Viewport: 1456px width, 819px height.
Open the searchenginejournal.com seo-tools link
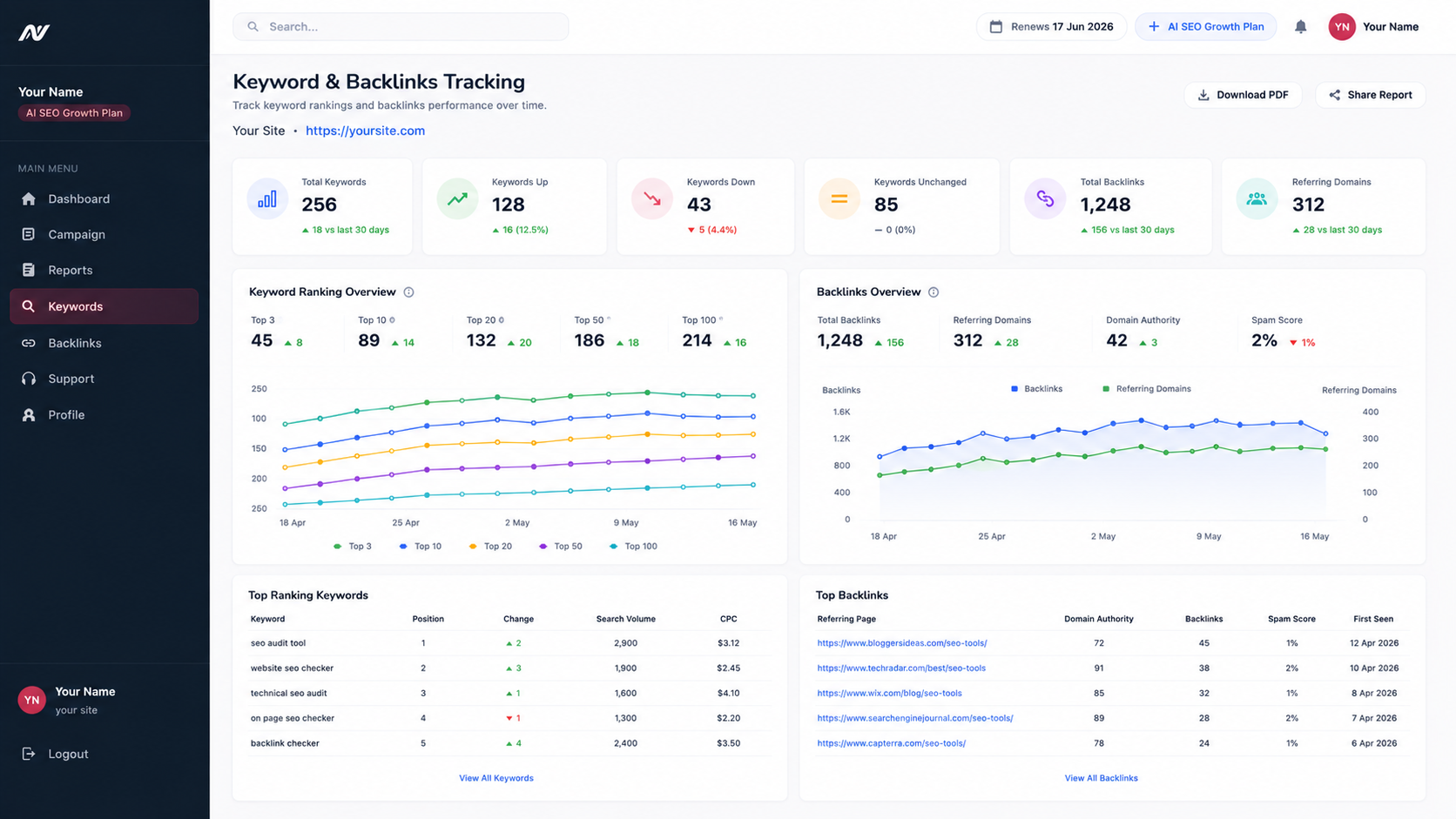click(x=915, y=718)
